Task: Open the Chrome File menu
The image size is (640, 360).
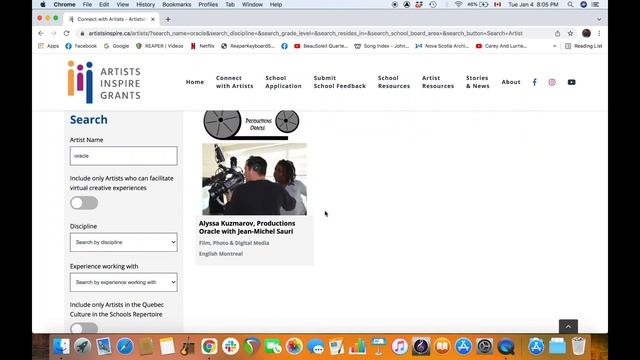Action: pos(87,4)
